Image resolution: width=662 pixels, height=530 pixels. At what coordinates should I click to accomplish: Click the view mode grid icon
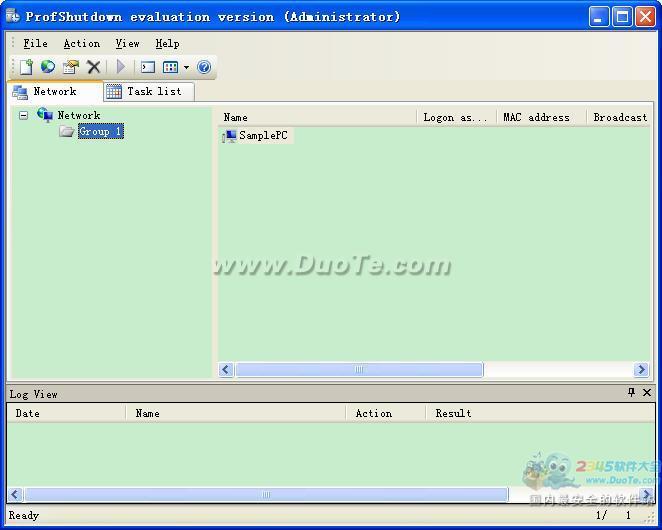pos(171,67)
